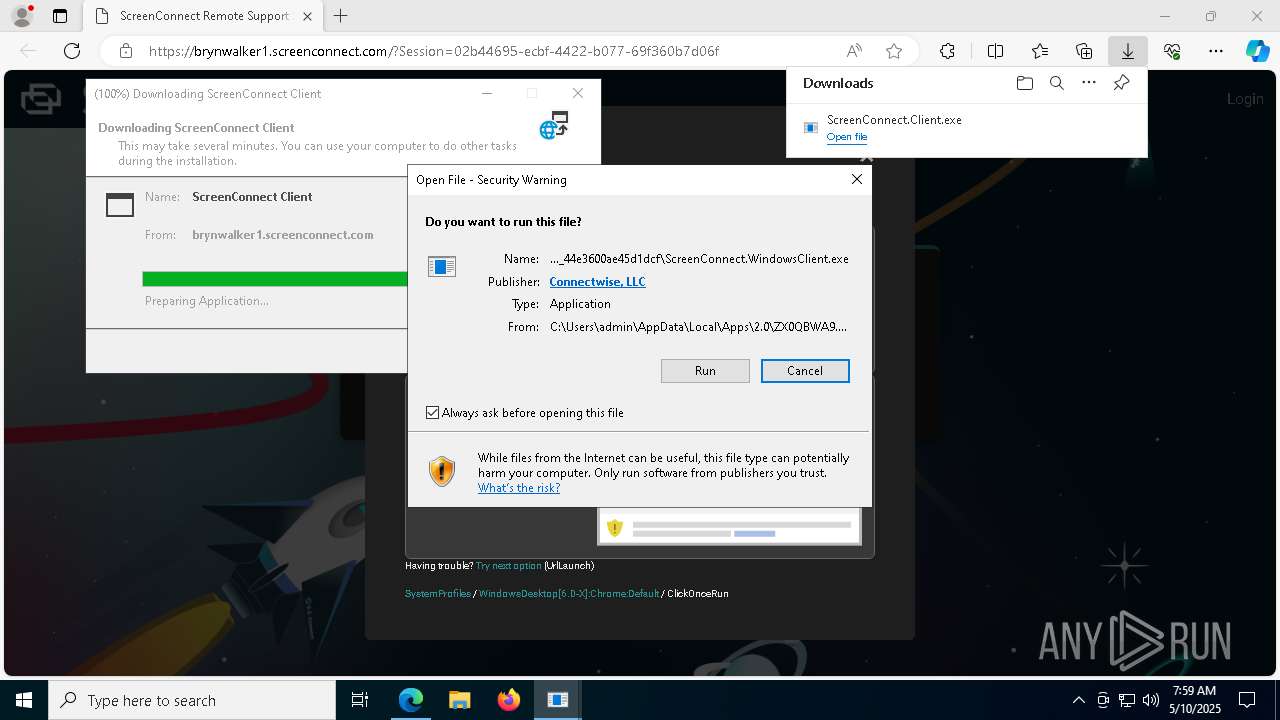Open File Explorer from the taskbar
Viewport: 1280px width, 720px height.
point(459,700)
